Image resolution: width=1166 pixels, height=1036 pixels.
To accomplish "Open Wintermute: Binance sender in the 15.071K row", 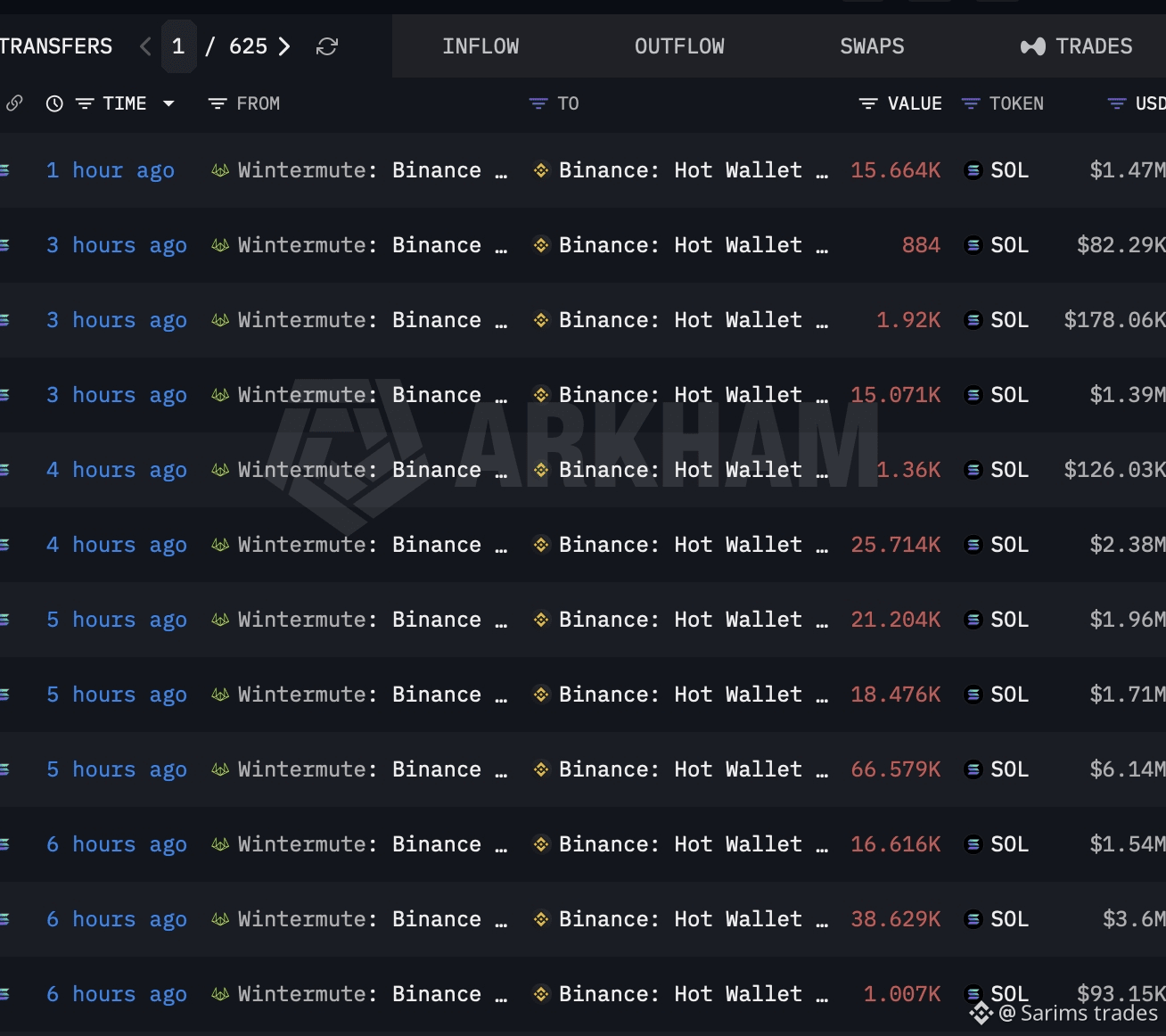I will [373, 395].
